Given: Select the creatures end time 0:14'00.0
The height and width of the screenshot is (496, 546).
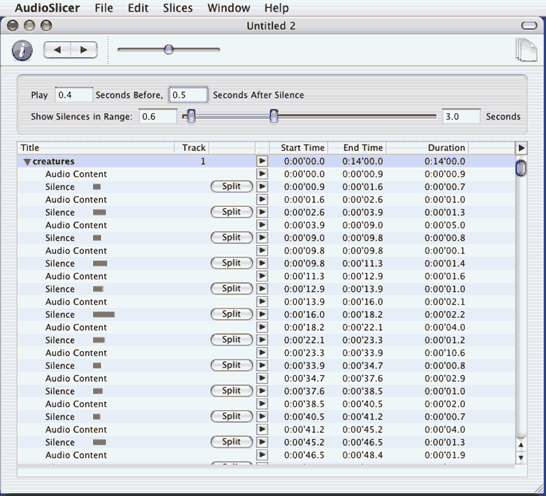Looking at the screenshot, I should 362,161.
